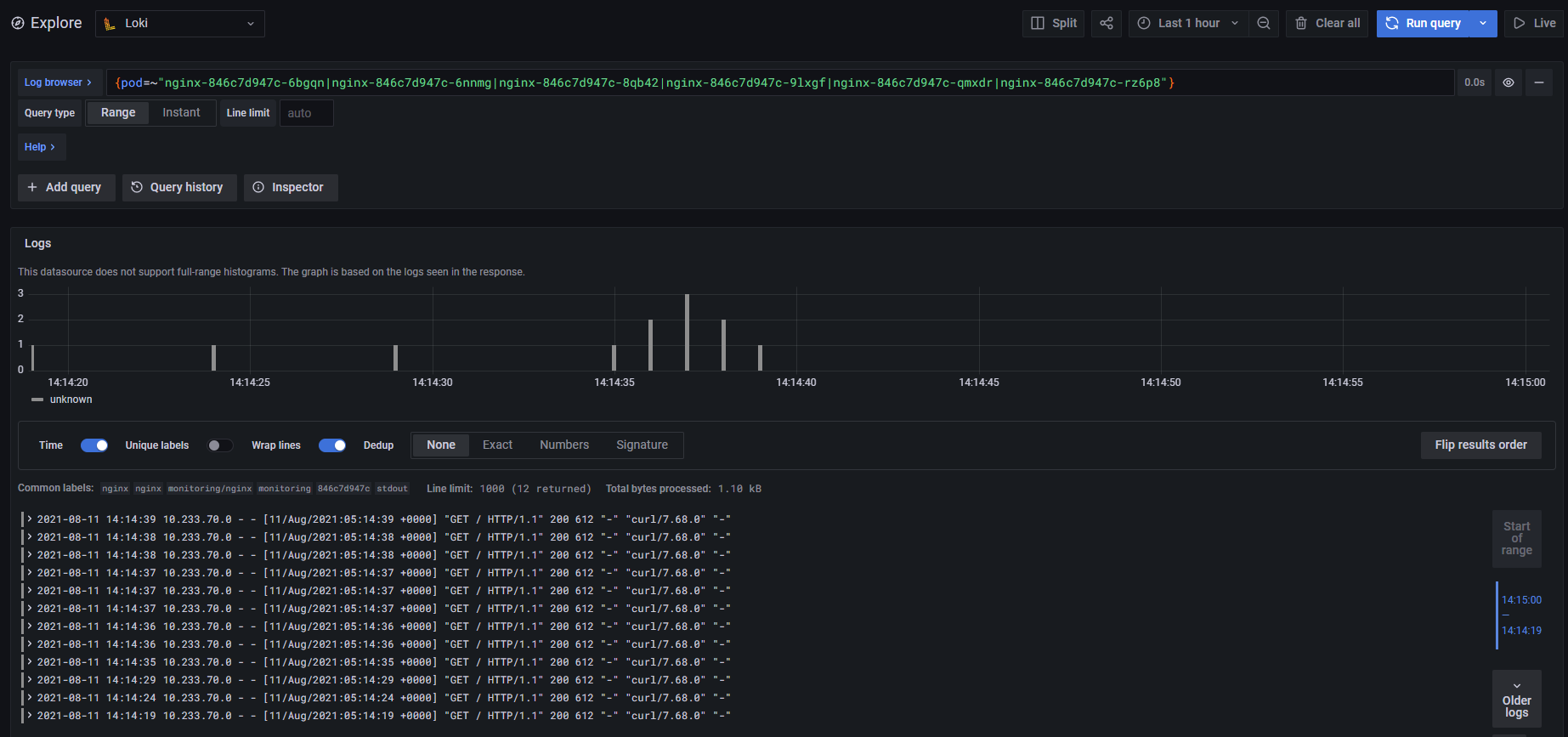Screen dimensions: 1568x737
Task: Click the 14:15:00 – 14:14:19 page range
Action: [x=1520, y=615]
